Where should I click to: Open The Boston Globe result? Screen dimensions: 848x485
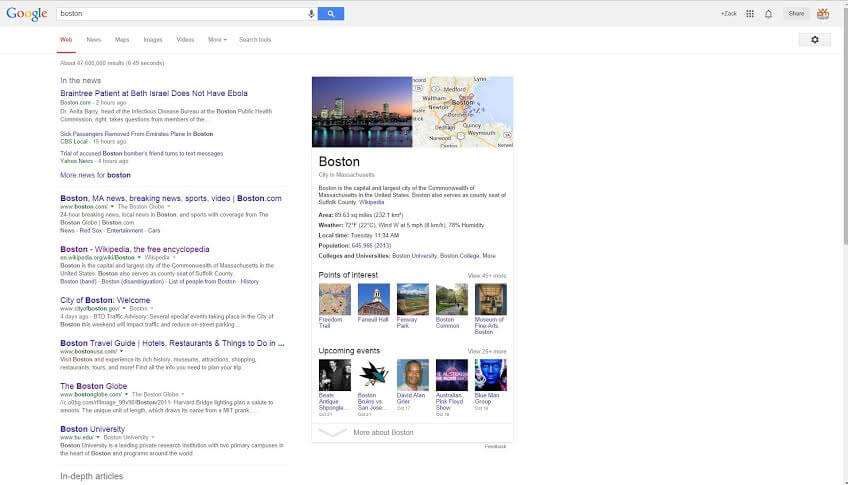[94, 386]
